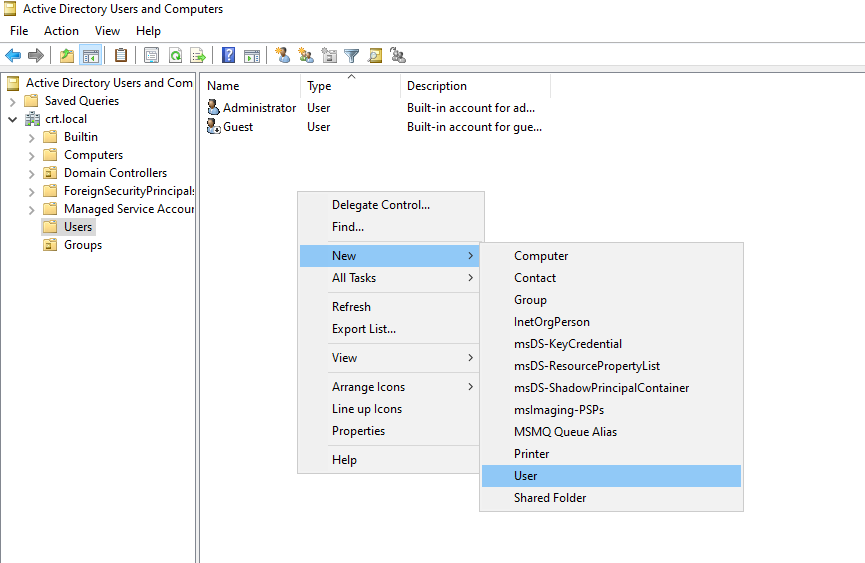Screen dimensions: 865x563
Task: Open the All Tasks submenu
Action: coord(389,278)
